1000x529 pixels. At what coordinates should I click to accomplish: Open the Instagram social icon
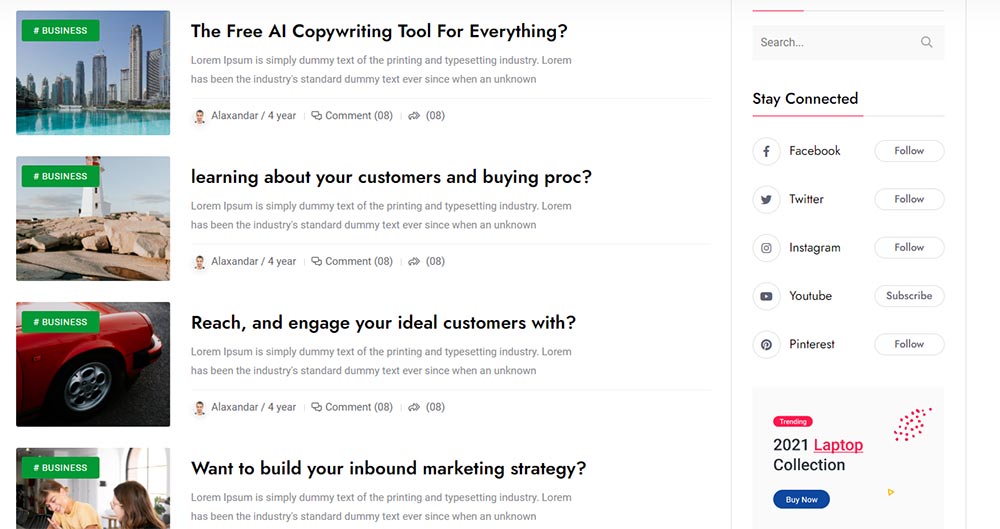[x=766, y=248]
